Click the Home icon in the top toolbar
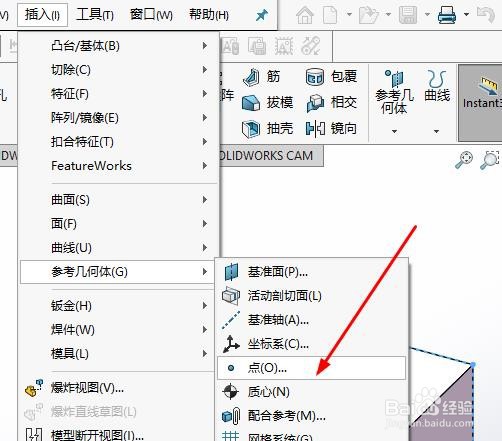The image size is (502, 441). click(x=305, y=15)
